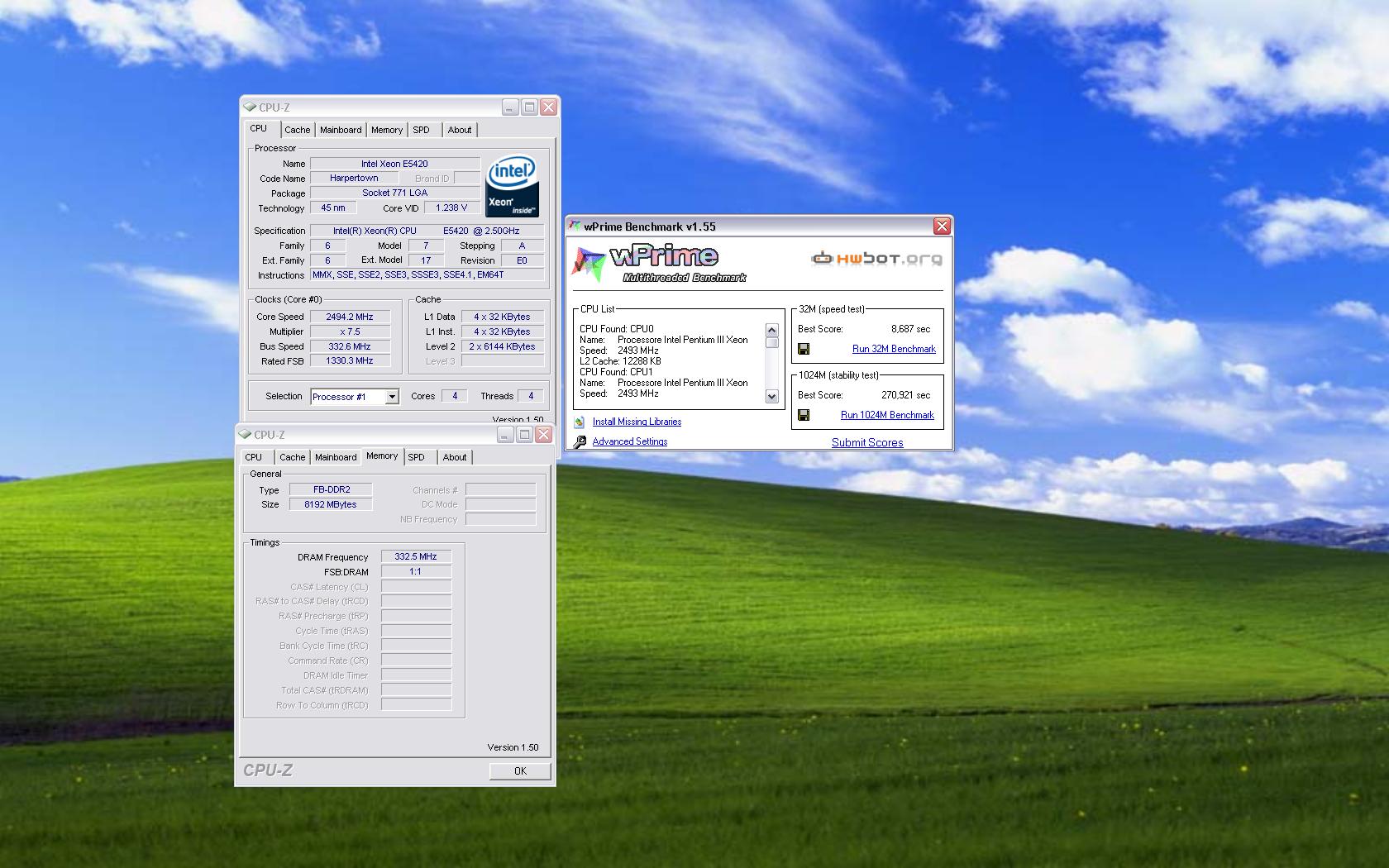Image resolution: width=1389 pixels, height=868 pixels.
Task: Click the Install Missing Libraries icon
Action: (580, 422)
